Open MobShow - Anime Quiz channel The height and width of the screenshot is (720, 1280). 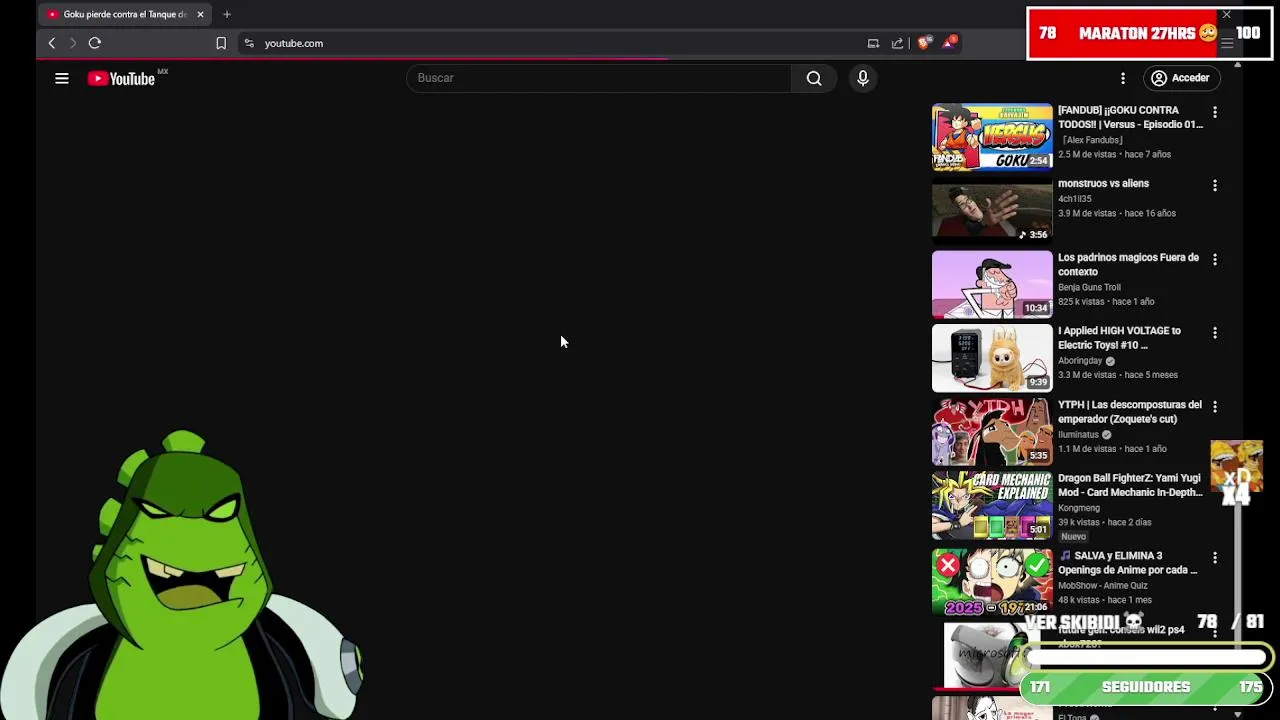(x=1103, y=586)
